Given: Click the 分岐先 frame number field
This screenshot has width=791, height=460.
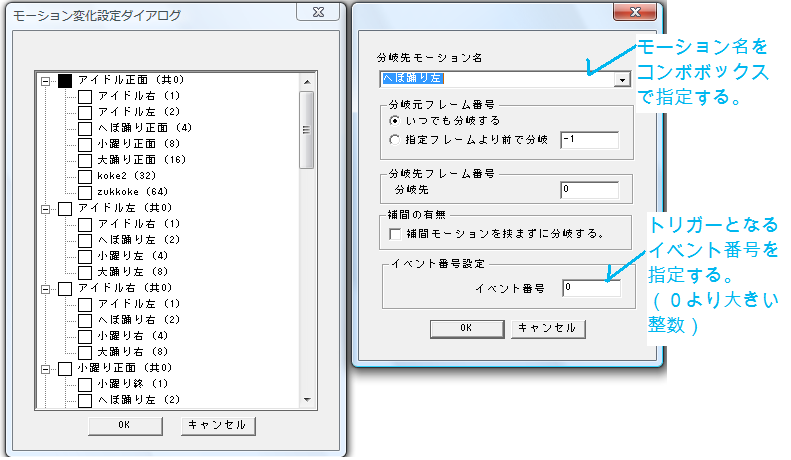Looking at the screenshot, I should tap(590, 188).
